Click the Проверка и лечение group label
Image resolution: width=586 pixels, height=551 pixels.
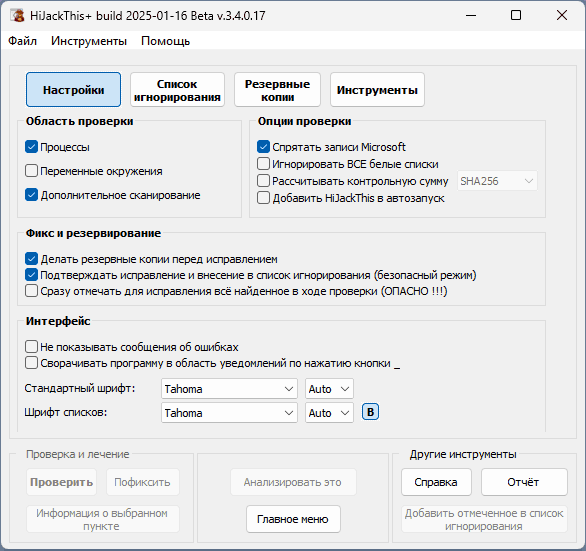78,454
